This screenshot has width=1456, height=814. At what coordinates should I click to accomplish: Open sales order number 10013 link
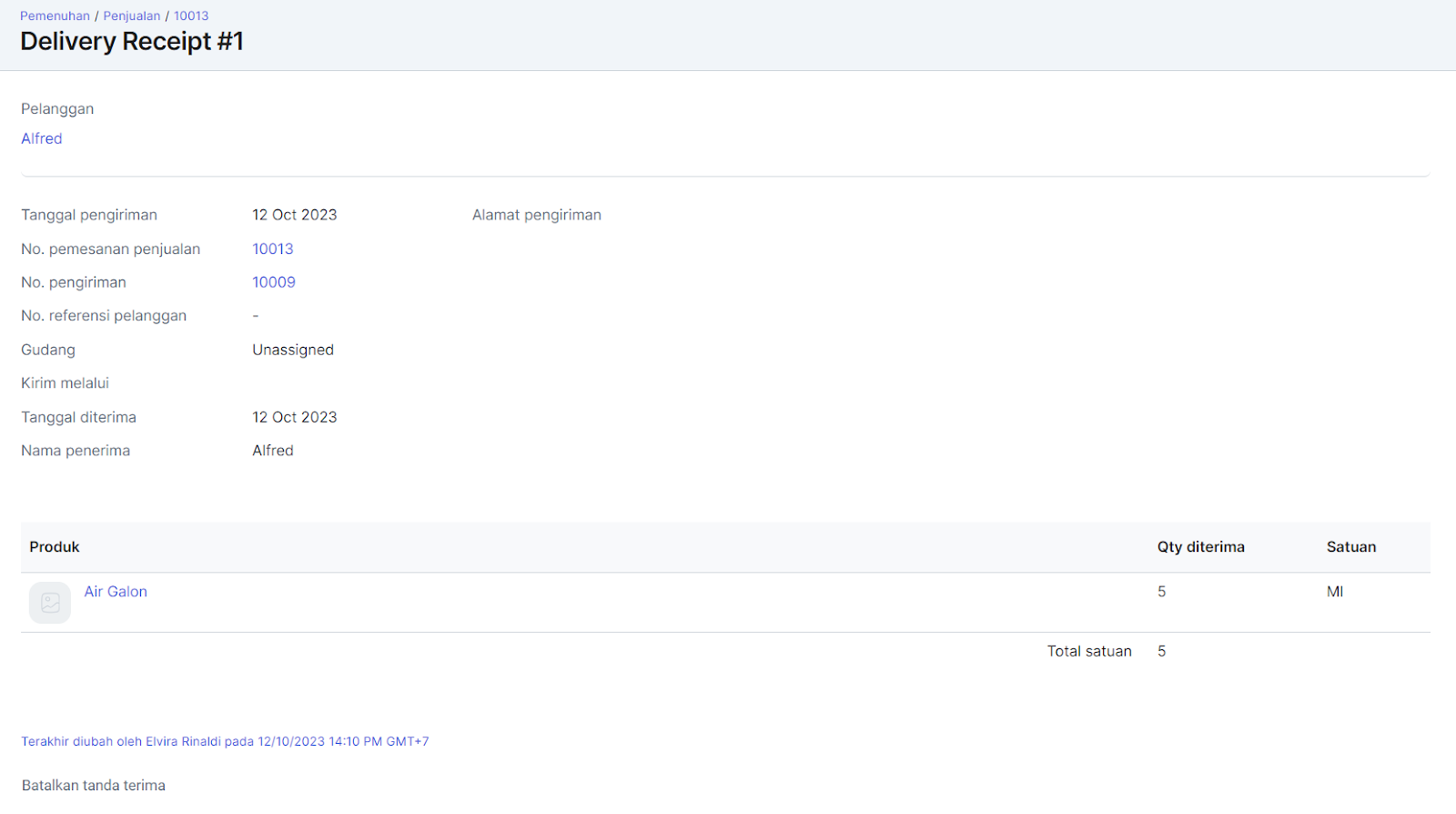point(273,249)
